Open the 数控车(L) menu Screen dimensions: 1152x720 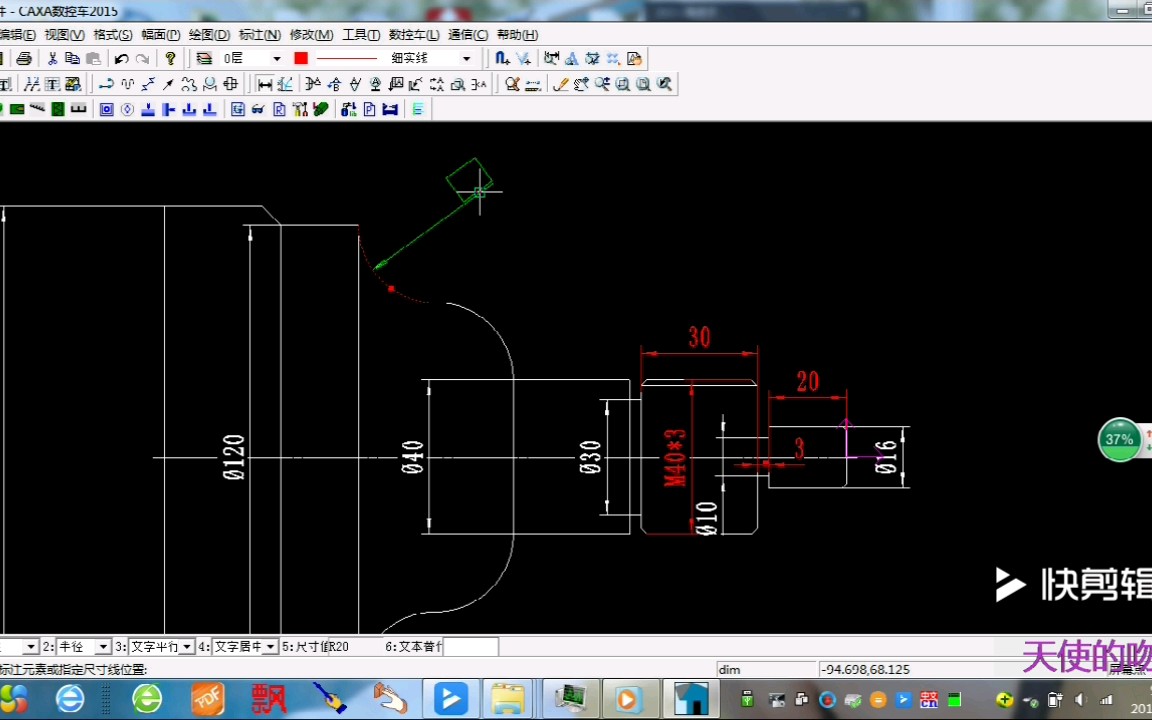pos(414,35)
